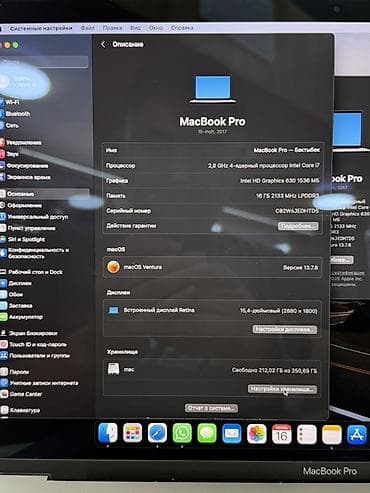Open the Файл menu

pyautogui.click(x=88, y=28)
